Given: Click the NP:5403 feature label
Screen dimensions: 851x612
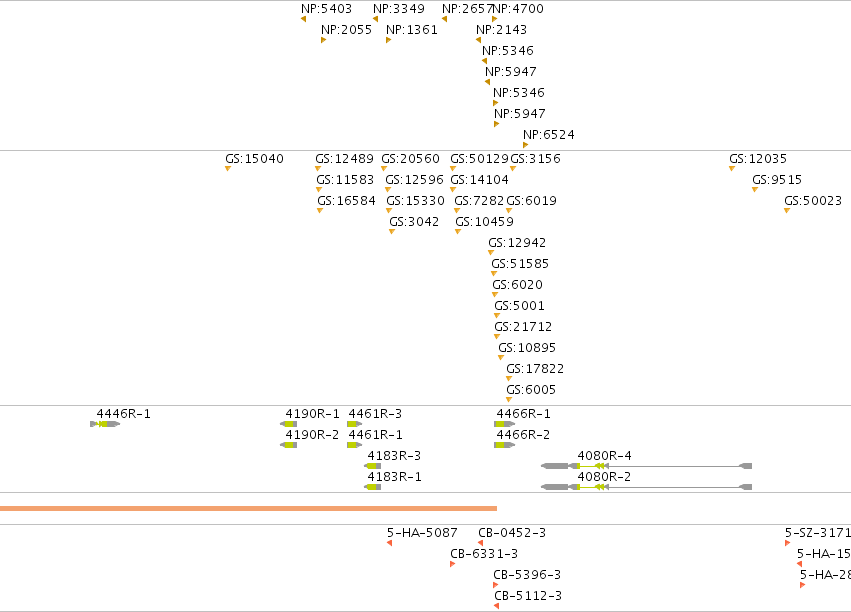Looking at the screenshot, I should pyautogui.click(x=326, y=9).
